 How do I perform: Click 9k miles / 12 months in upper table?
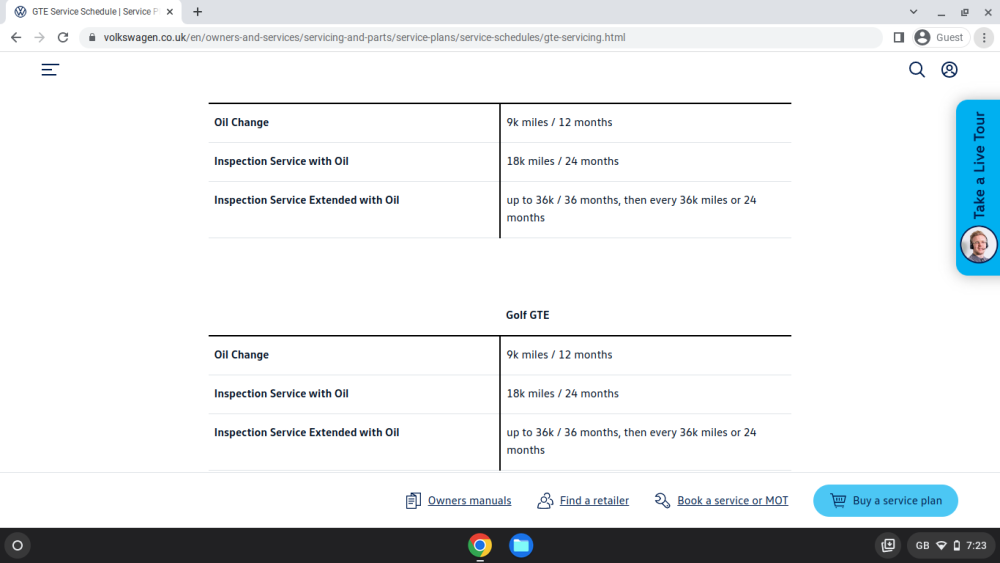pos(559,122)
